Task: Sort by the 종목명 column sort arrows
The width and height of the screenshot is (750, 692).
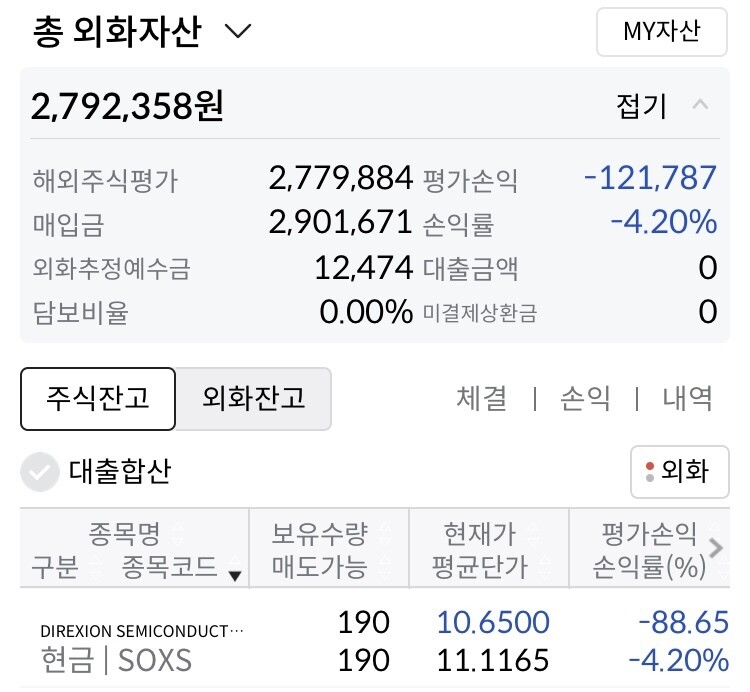Action: point(177,533)
